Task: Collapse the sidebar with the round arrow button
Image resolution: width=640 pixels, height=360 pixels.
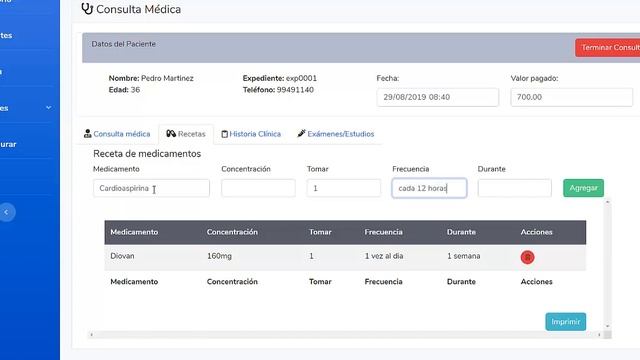Action: click(x=7, y=212)
